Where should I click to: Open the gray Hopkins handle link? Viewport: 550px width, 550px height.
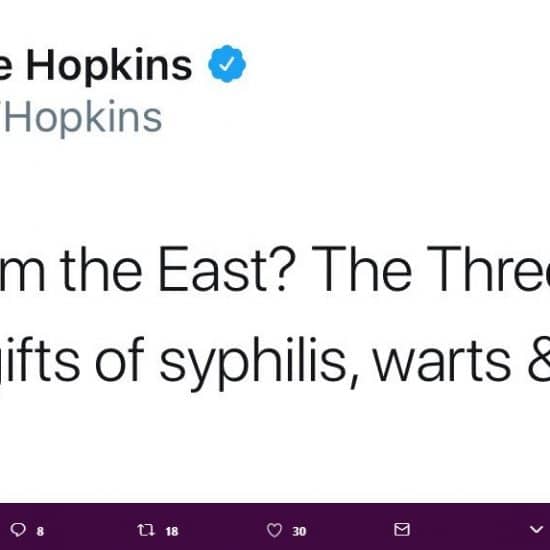tap(81, 118)
